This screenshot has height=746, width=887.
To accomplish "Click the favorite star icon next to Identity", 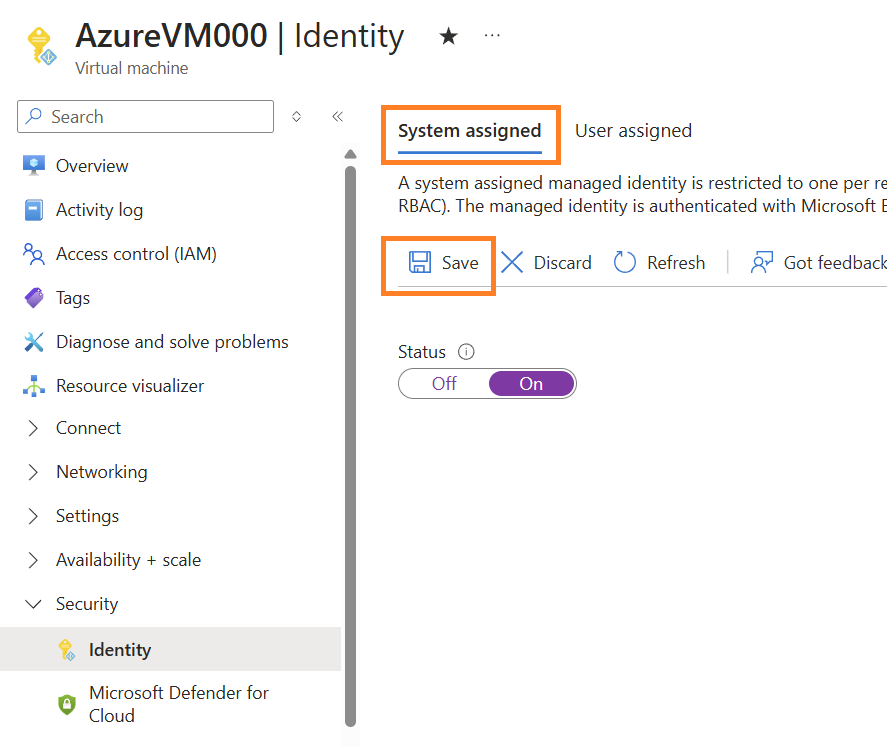I will (x=449, y=36).
